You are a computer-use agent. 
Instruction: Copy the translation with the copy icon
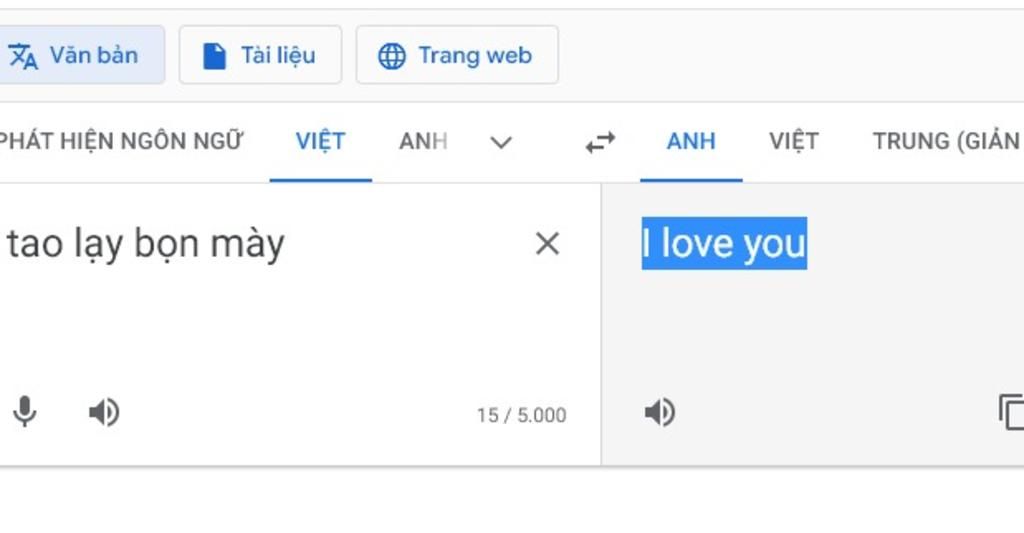(1011, 412)
